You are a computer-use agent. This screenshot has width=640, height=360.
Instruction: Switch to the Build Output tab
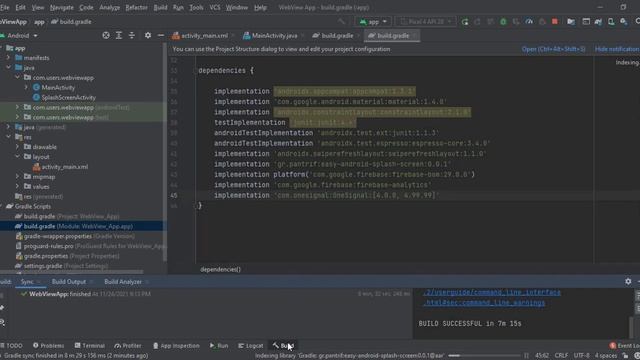69,282
